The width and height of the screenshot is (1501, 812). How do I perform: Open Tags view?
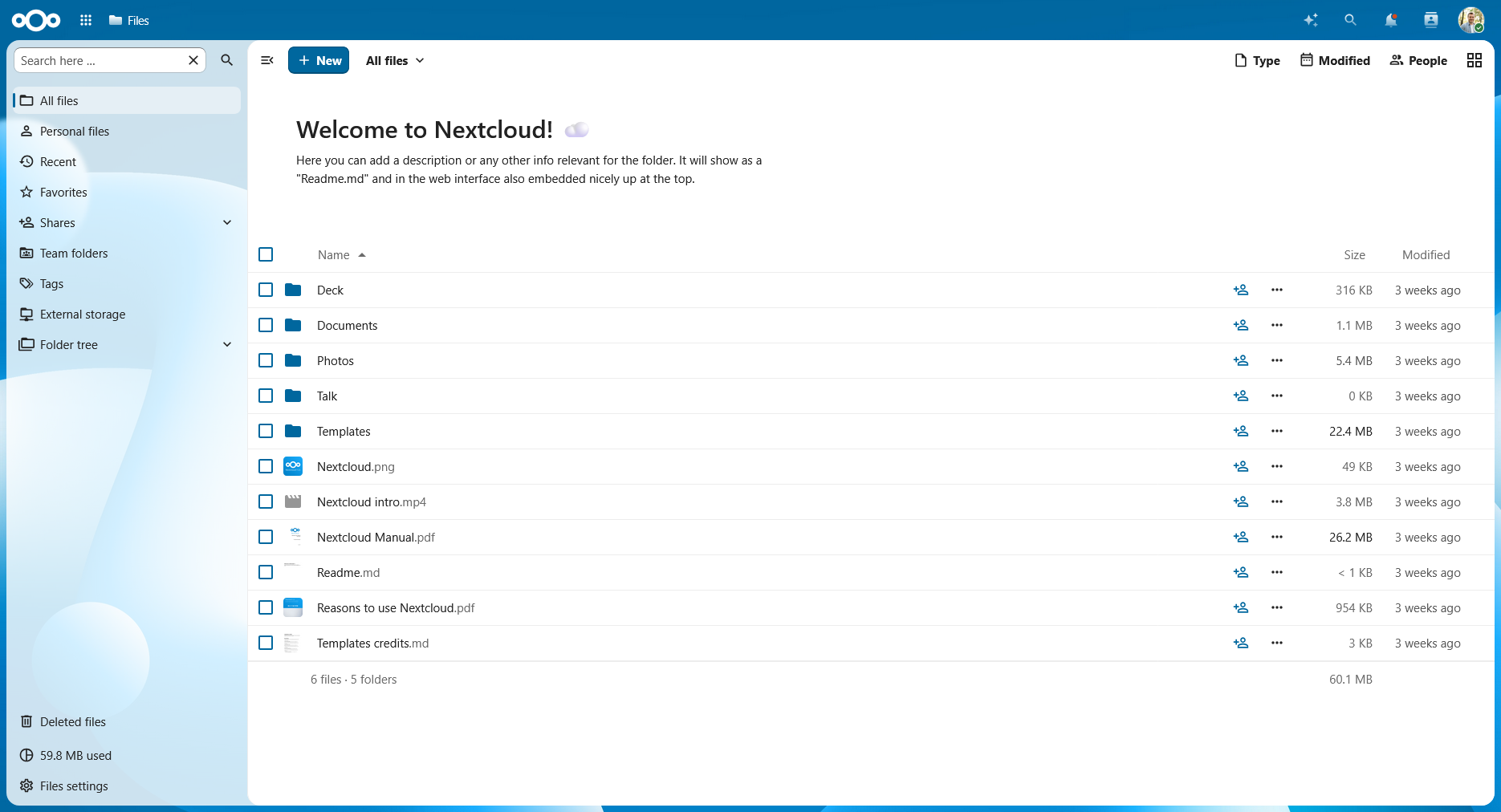(x=127, y=283)
